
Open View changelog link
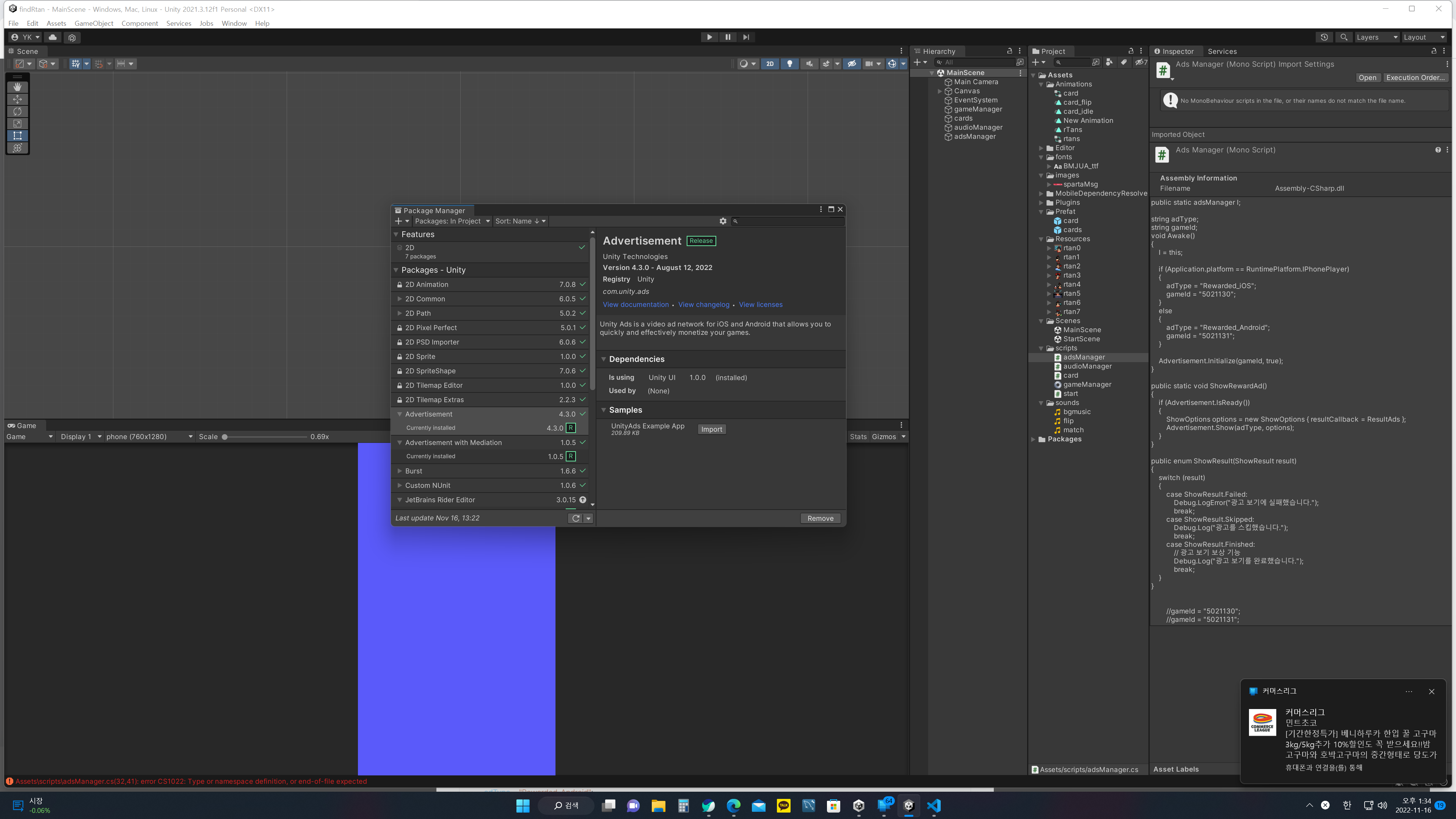(x=704, y=304)
